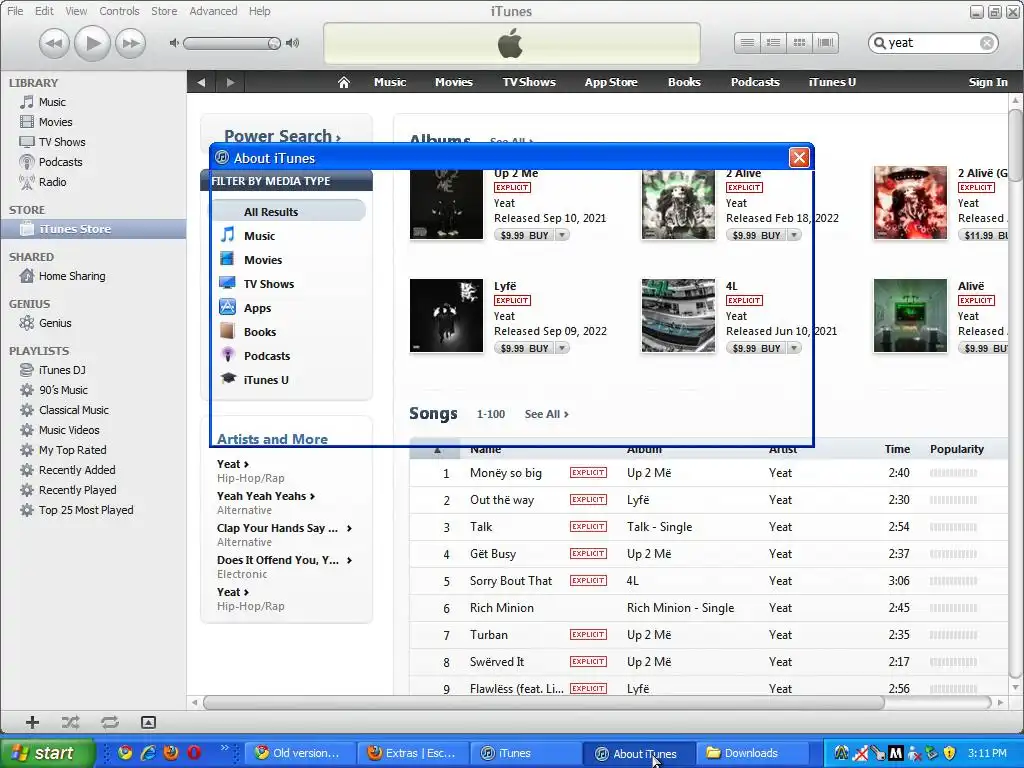
Task: Open the File menu
Action: pyautogui.click(x=14, y=11)
